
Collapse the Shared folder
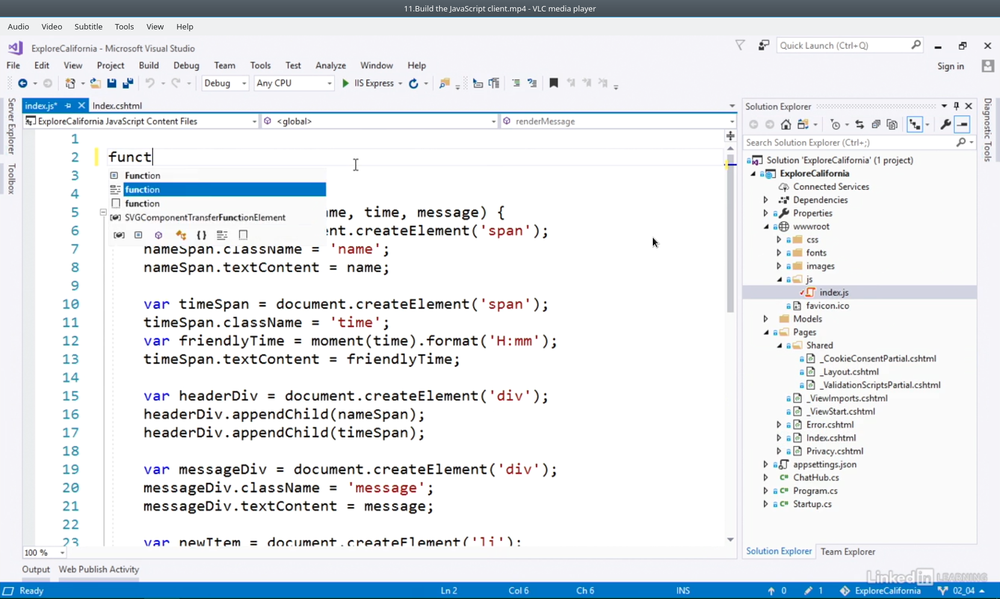click(x=779, y=345)
